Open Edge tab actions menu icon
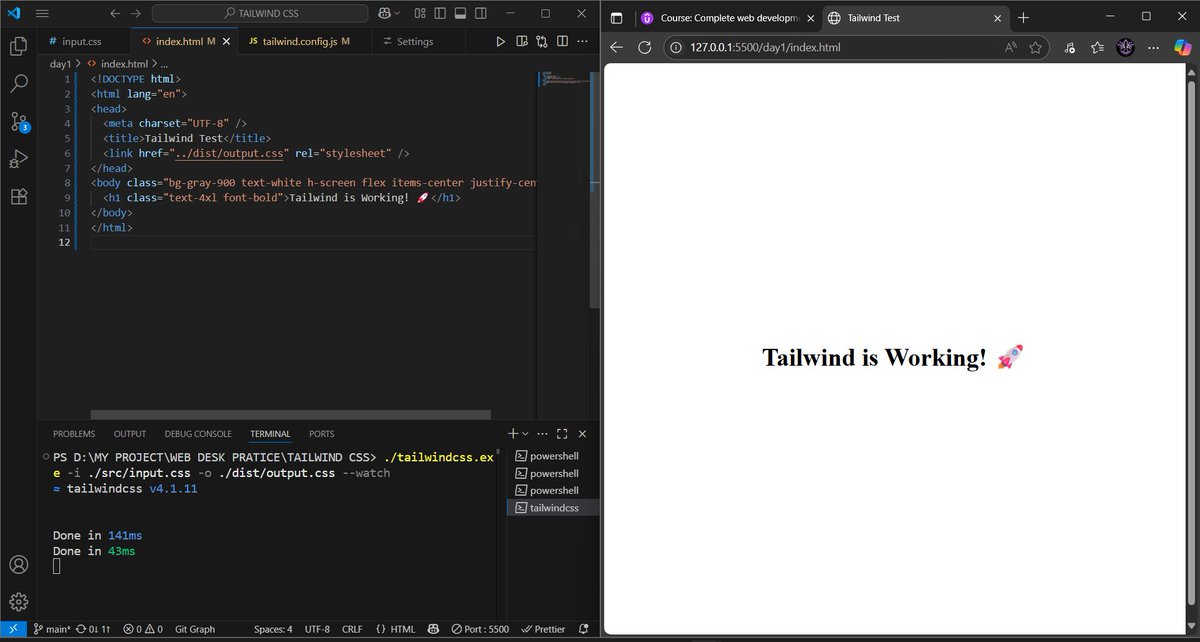 pos(616,17)
